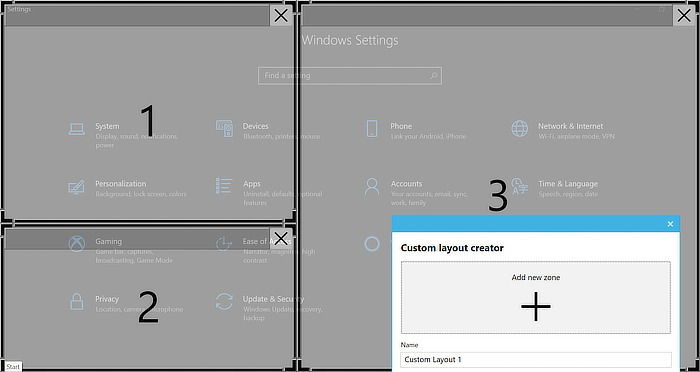The width and height of the screenshot is (700, 372).
Task: Click the Find a setting search box
Action: coord(350,75)
